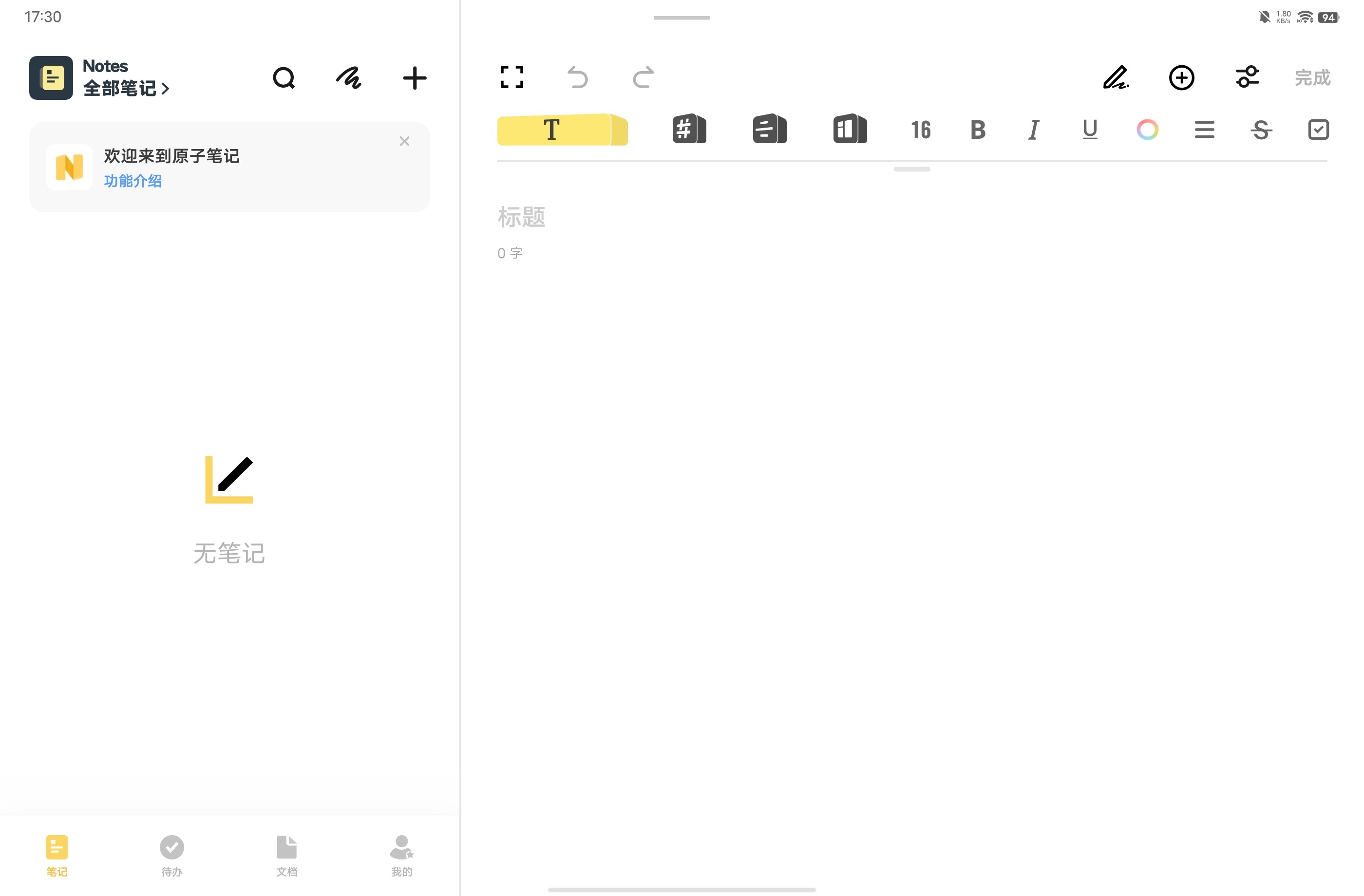The height and width of the screenshot is (896, 1364).
Task: Open the note settings sliders icon
Action: (x=1247, y=77)
